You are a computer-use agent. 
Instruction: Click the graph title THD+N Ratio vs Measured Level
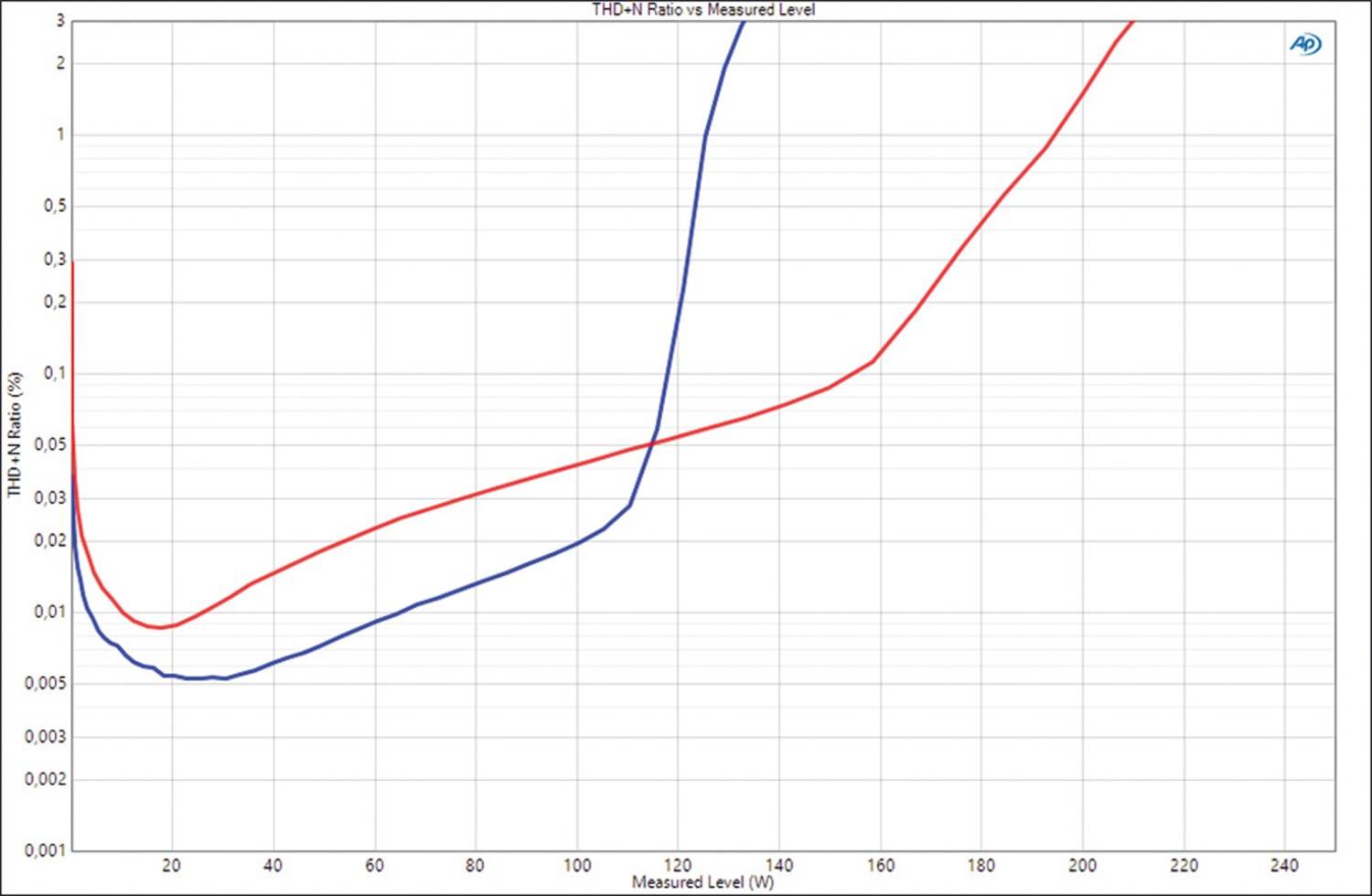703,10
